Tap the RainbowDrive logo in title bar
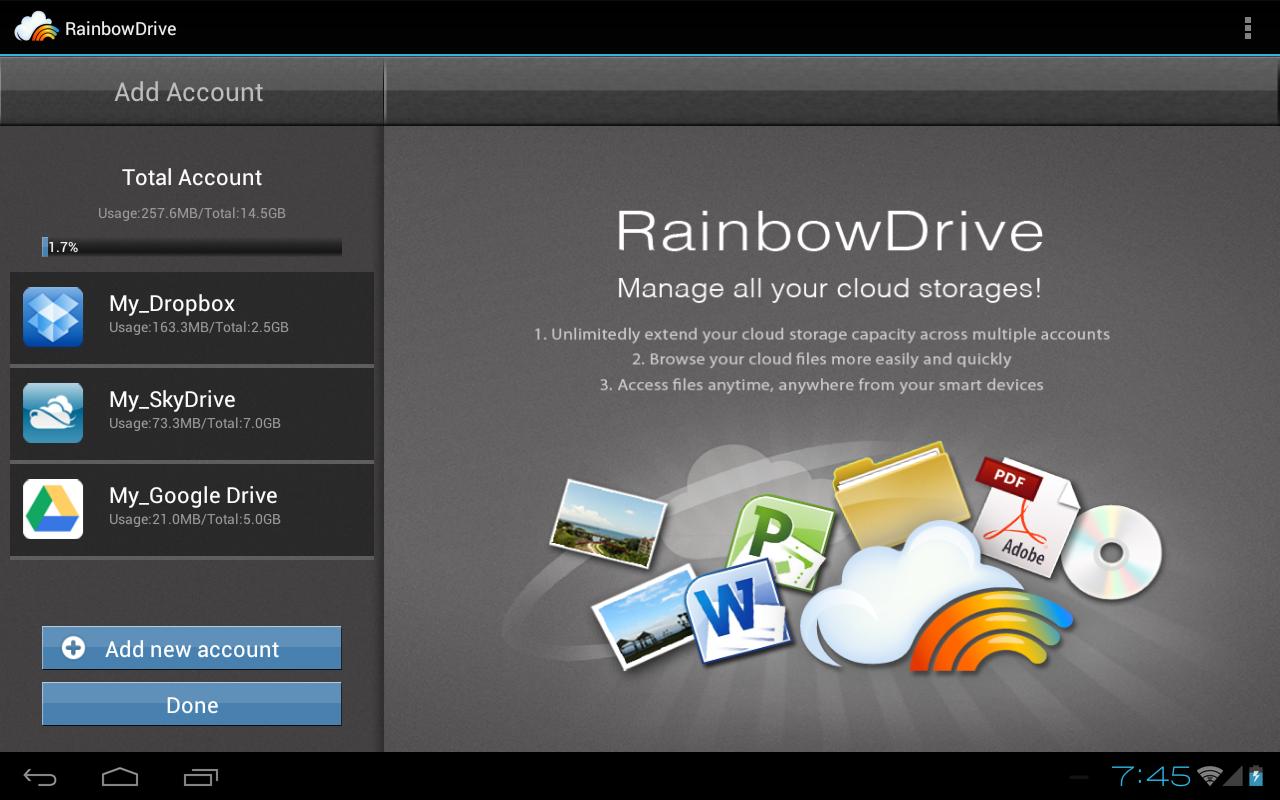Viewport: 1280px width, 800px height. [x=36, y=27]
